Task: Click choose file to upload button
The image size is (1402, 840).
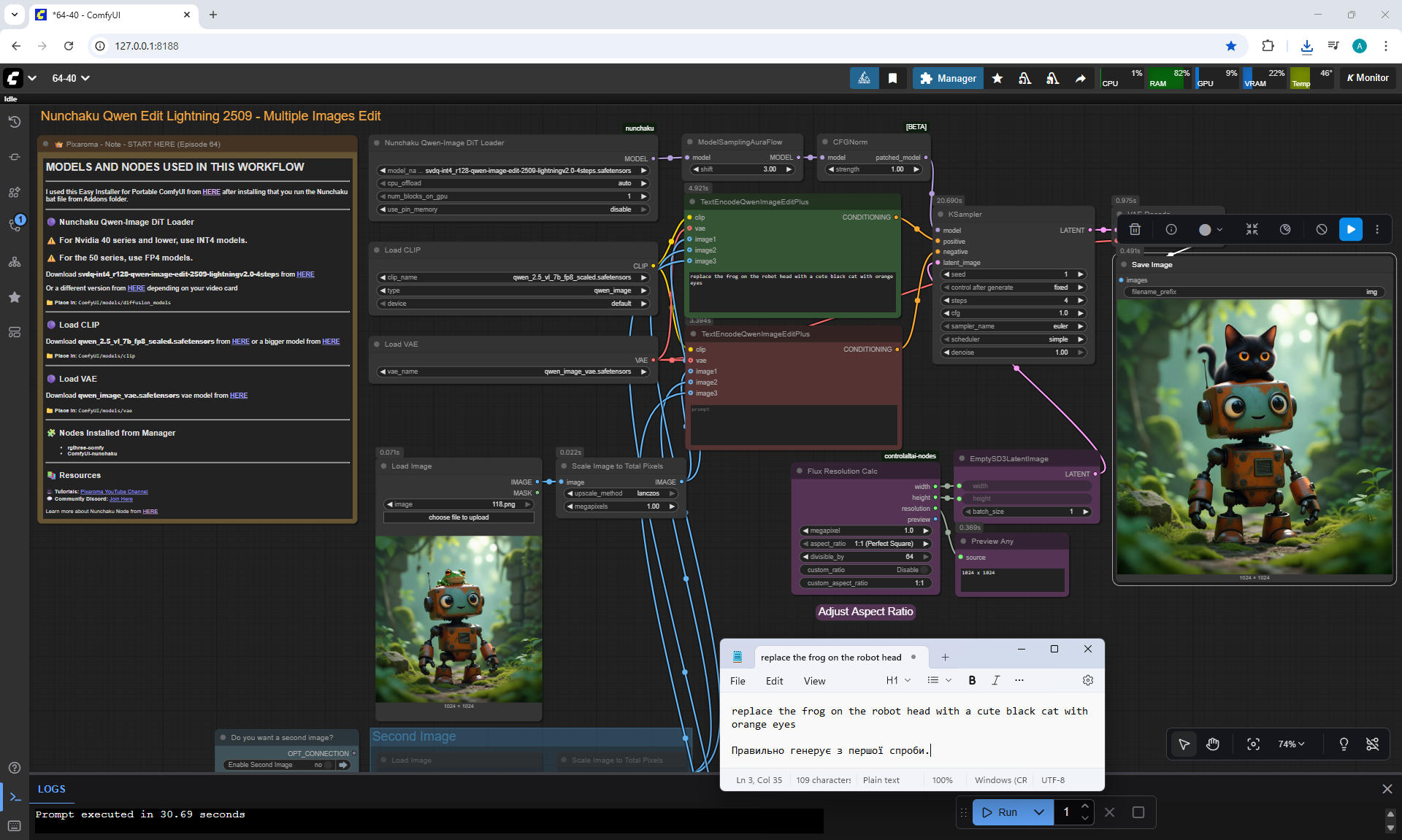Action: [459, 517]
